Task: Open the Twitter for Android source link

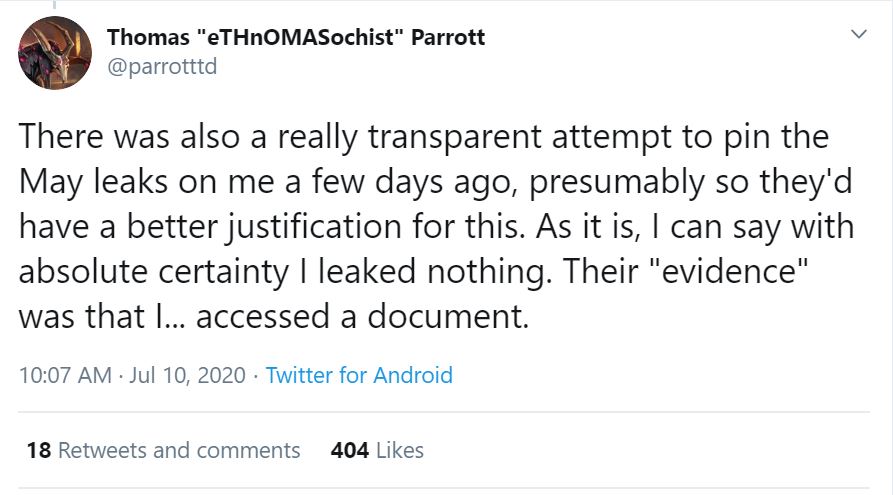Action: (x=359, y=376)
